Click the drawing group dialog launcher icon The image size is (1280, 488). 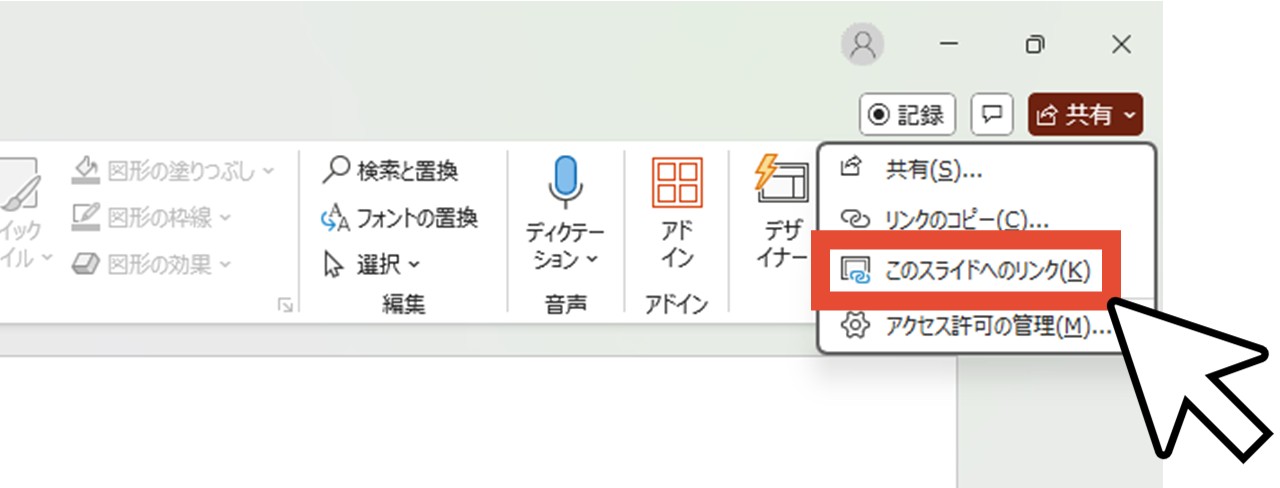(x=285, y=305)
